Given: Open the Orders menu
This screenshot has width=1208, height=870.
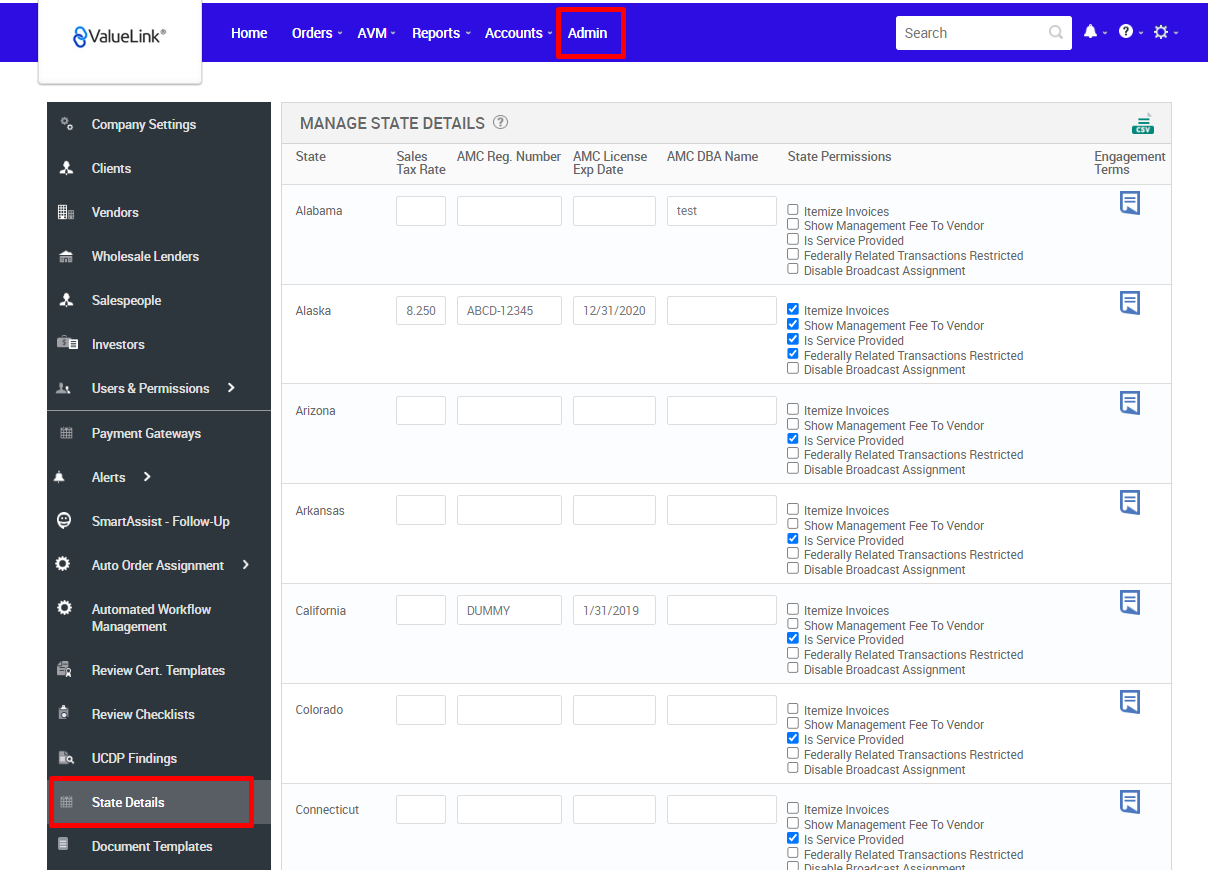Looking at the screenshot, I should point(311,32).
